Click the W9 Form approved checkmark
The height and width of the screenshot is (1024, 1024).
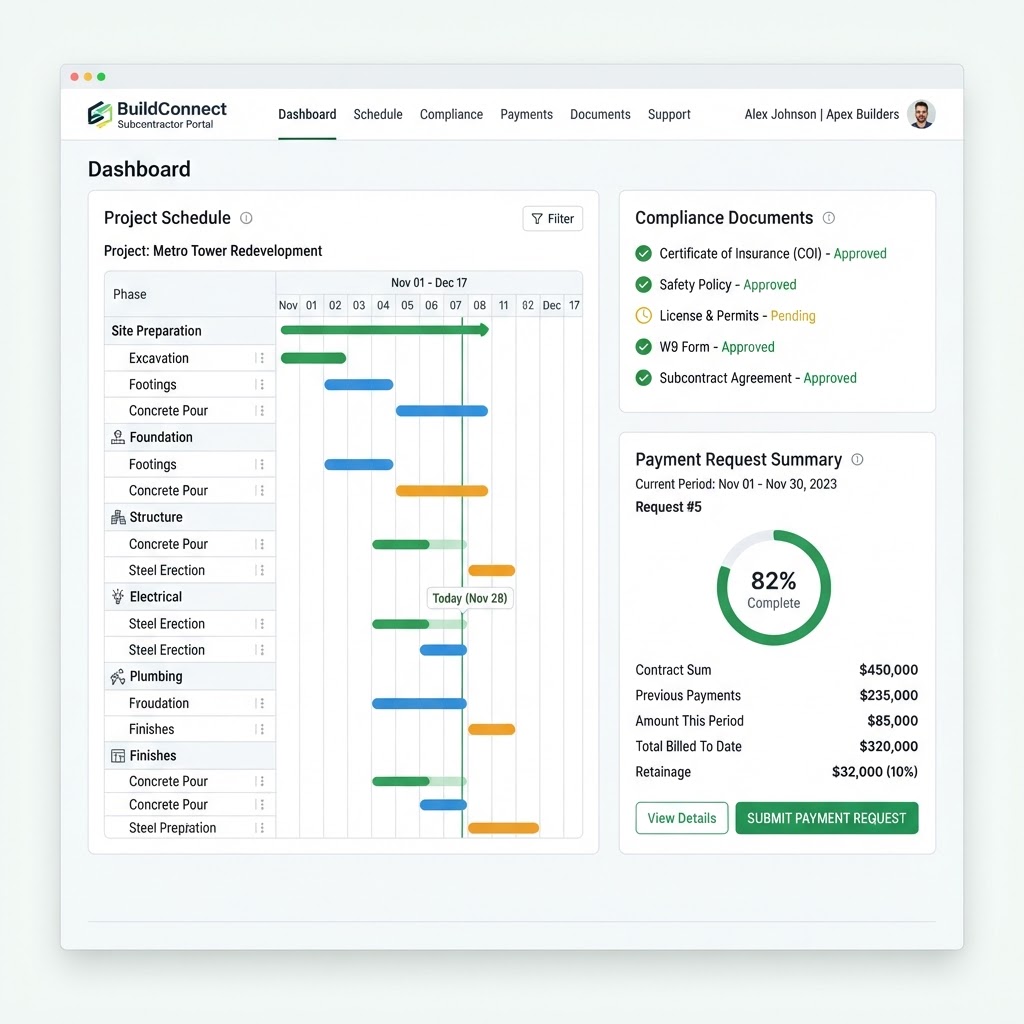[x=643, y=347]
